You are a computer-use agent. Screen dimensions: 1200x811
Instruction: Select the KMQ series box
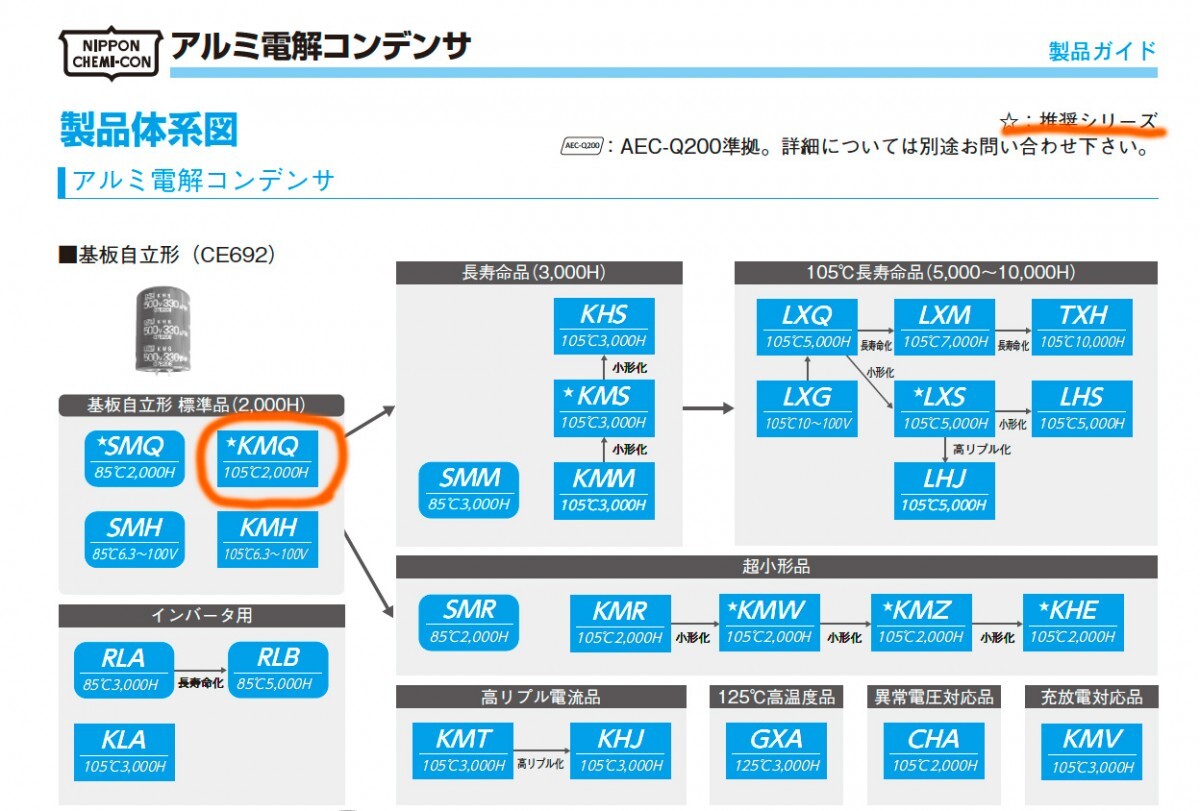[267, 457]
